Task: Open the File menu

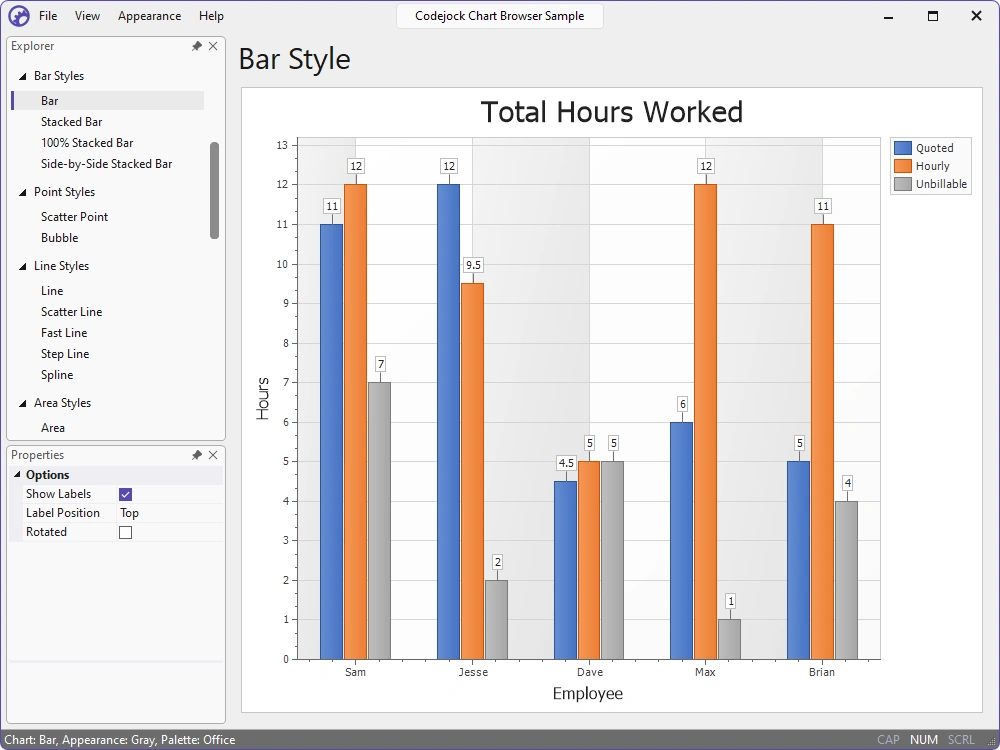Action: (48, 16)
